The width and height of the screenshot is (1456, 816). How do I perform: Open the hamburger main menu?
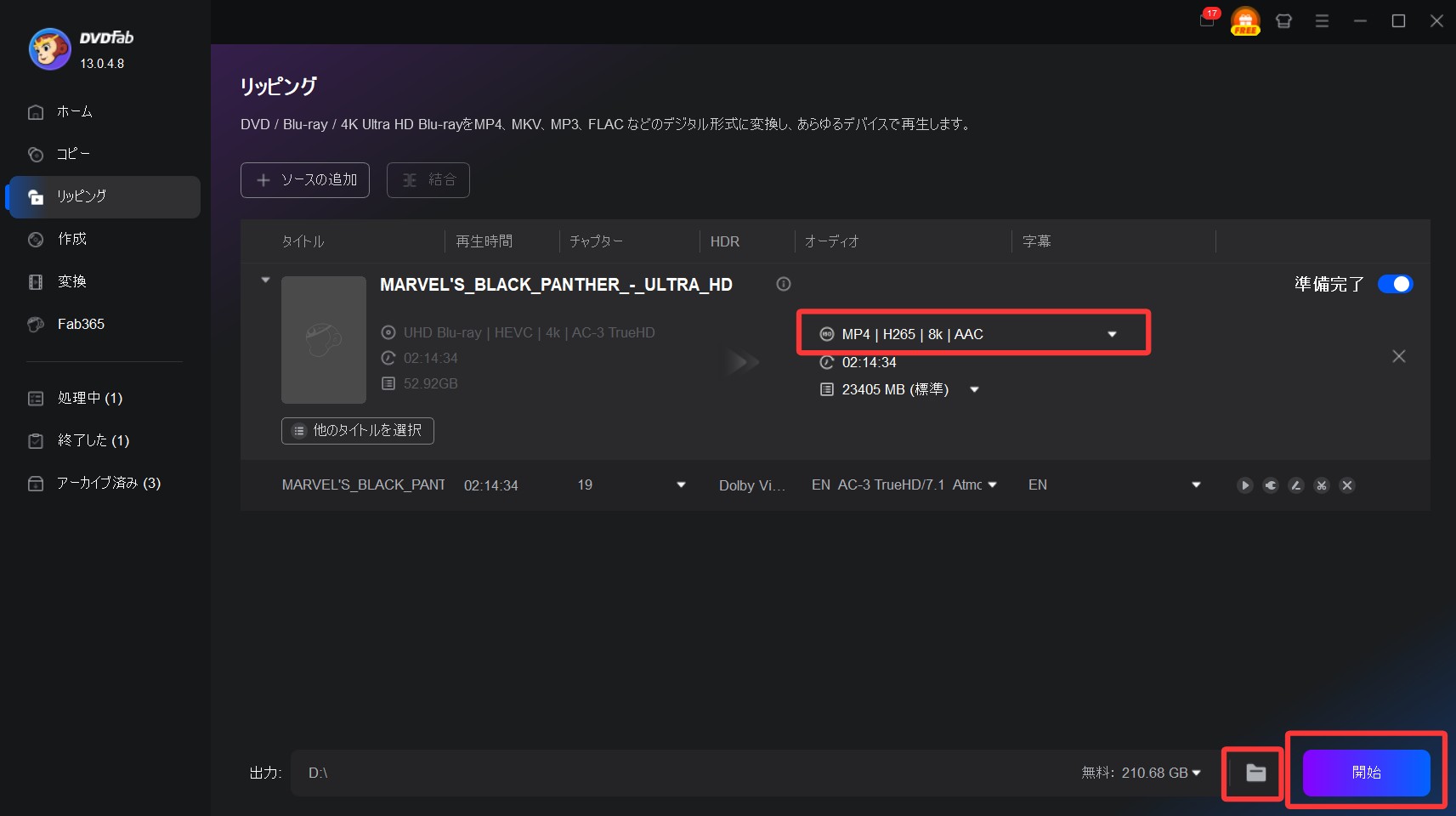pyautogui.click(x=1322, y=21)
